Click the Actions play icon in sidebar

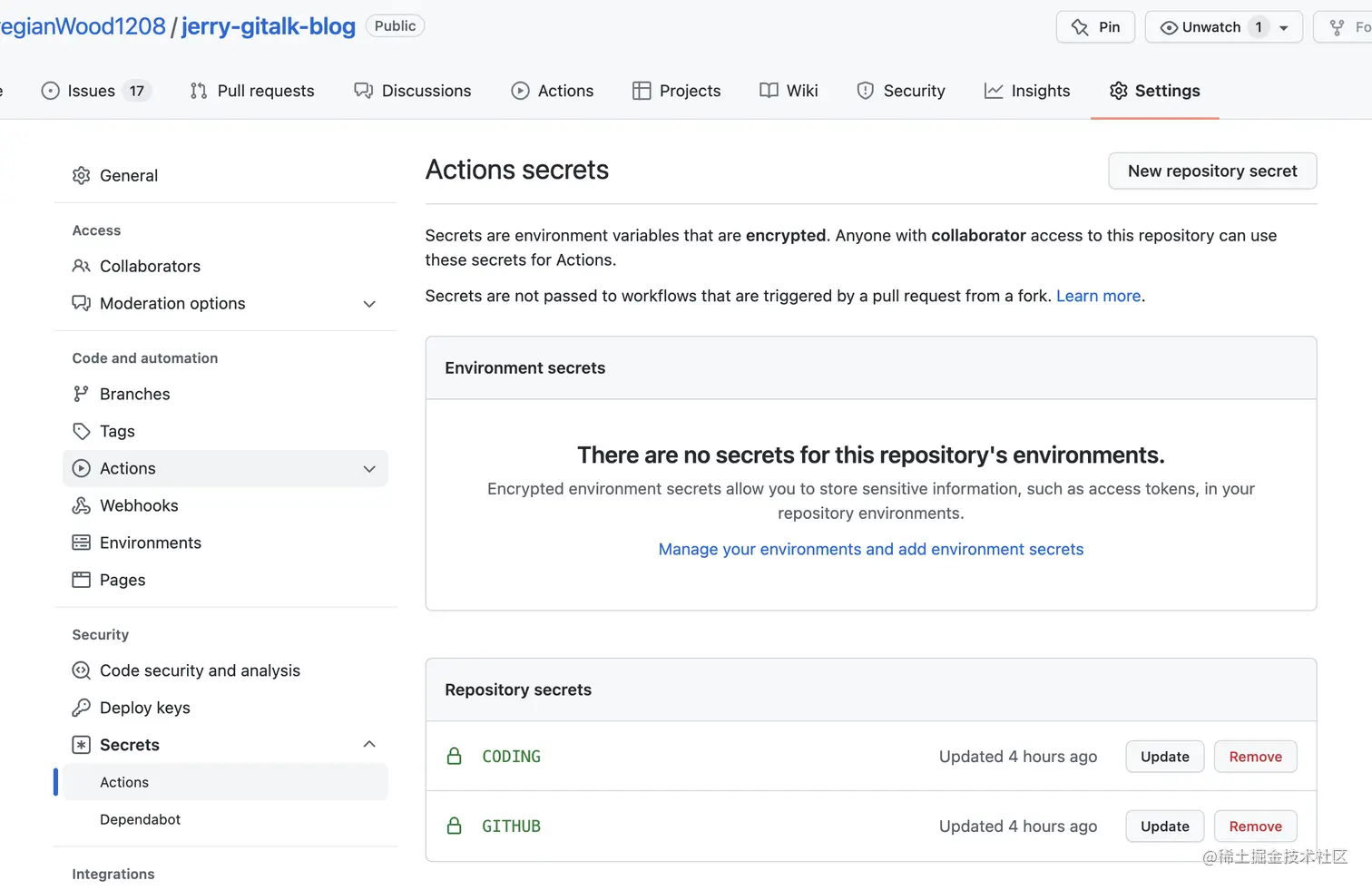pyautogui.click(x=81, y=468)
